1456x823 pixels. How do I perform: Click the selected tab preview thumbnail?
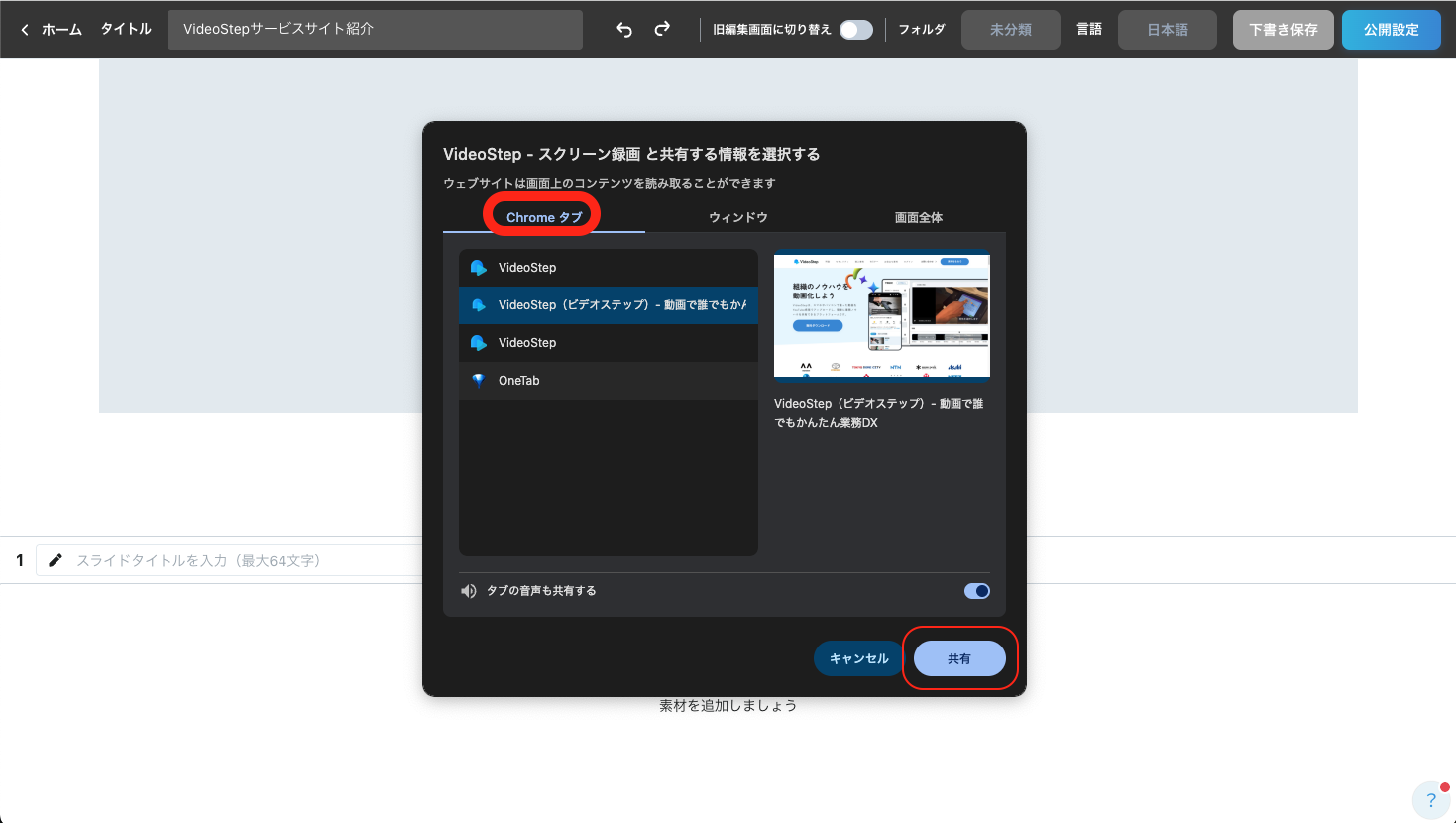pyautogui.click(x=882, y=314)
